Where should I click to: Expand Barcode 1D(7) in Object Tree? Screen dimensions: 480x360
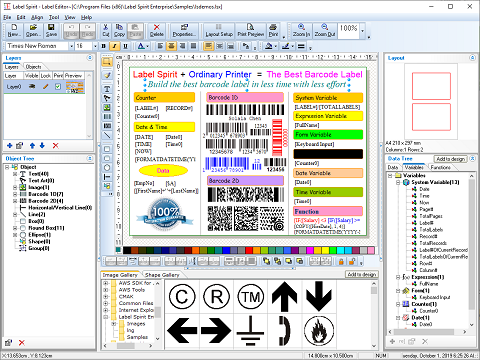pos(15,194)
